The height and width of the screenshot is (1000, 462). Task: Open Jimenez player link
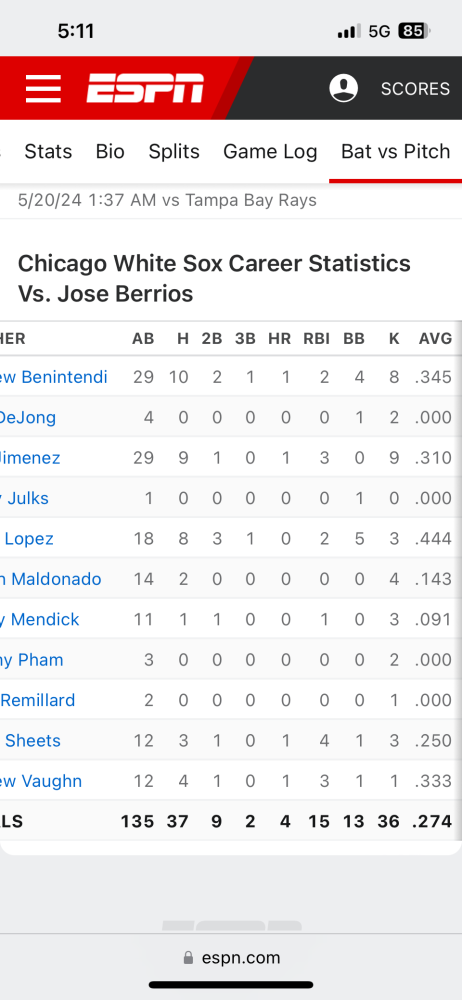(x=30, y=457)
